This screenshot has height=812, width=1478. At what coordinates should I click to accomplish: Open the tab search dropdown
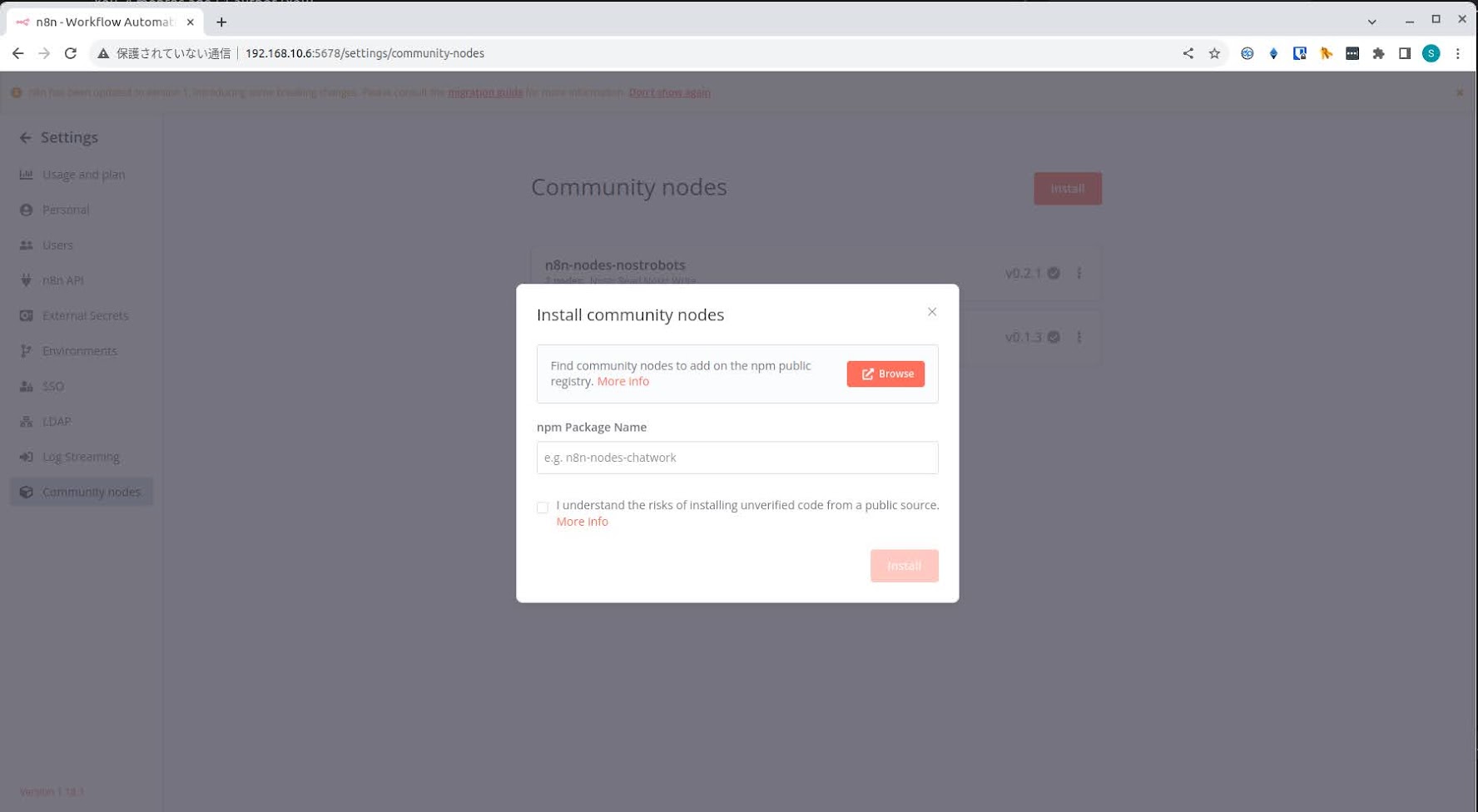point(1372,22)
